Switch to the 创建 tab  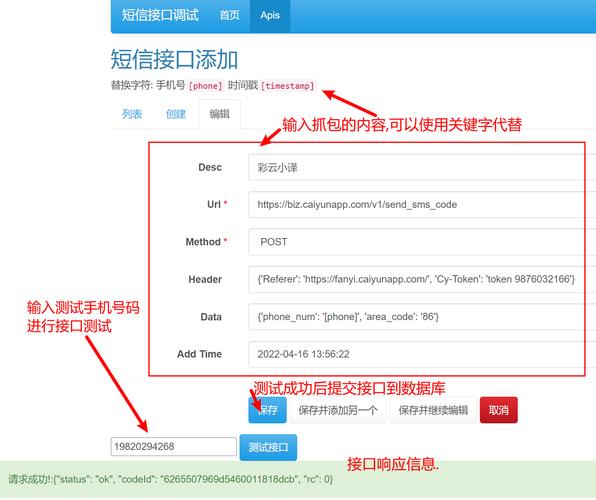click(176, 114)
